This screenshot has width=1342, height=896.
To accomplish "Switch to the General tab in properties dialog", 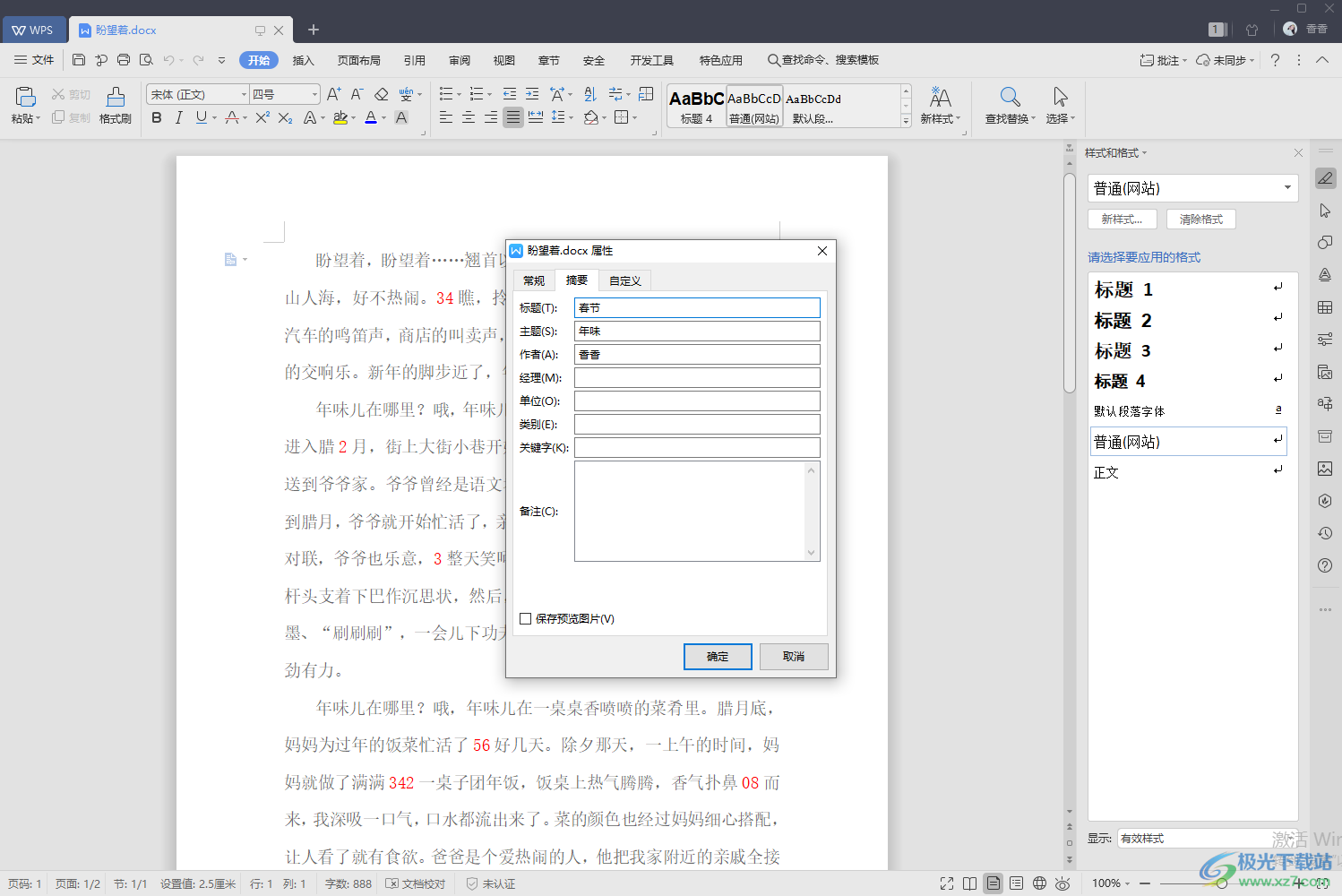I will (534, 280).
